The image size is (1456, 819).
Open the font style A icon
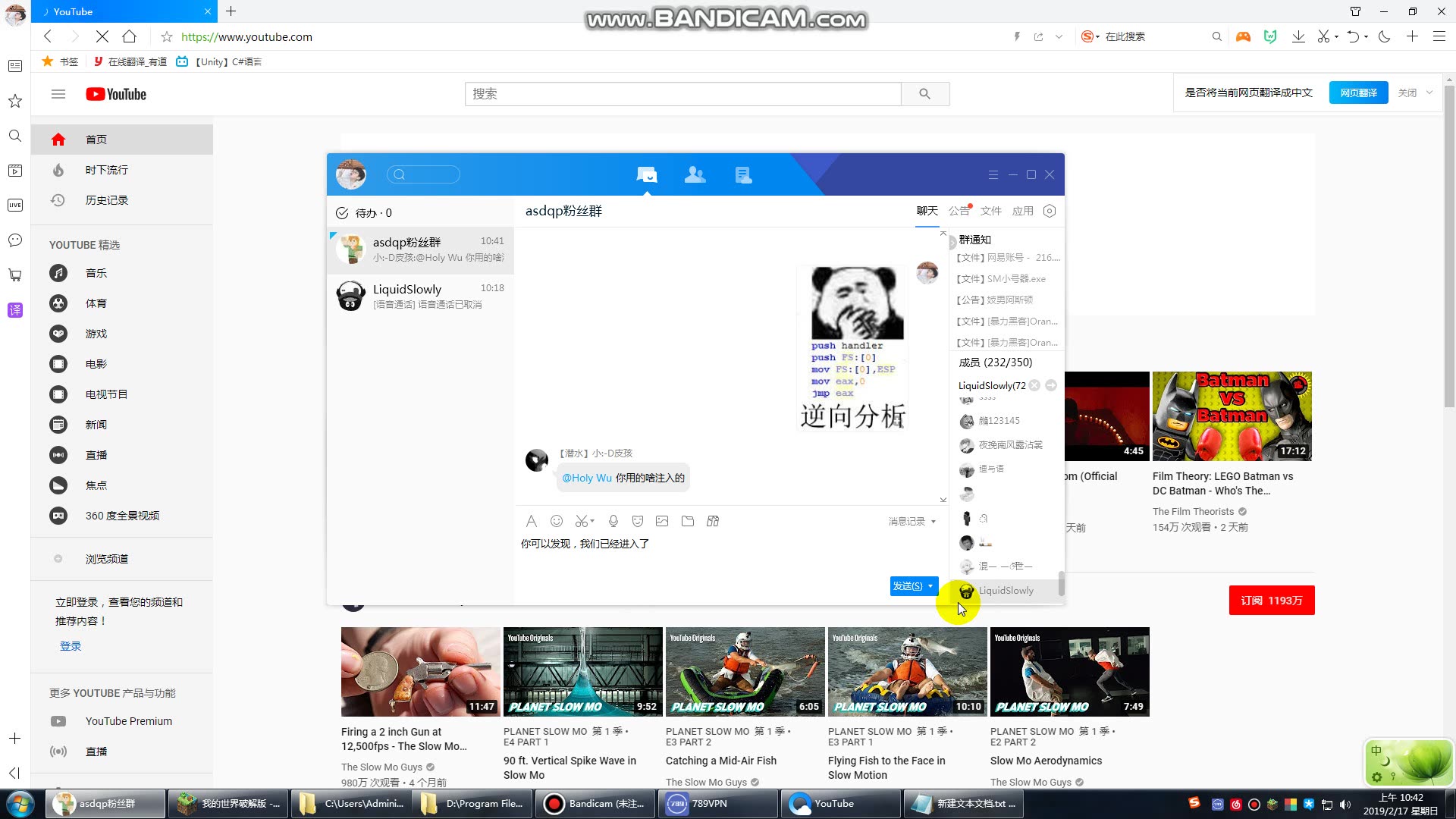(531, 521)
